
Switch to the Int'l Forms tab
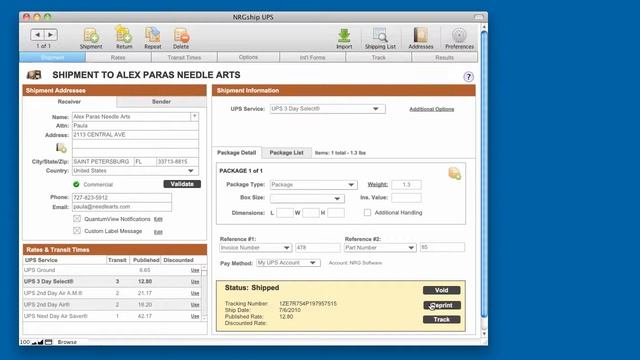[x=312, y=58]
